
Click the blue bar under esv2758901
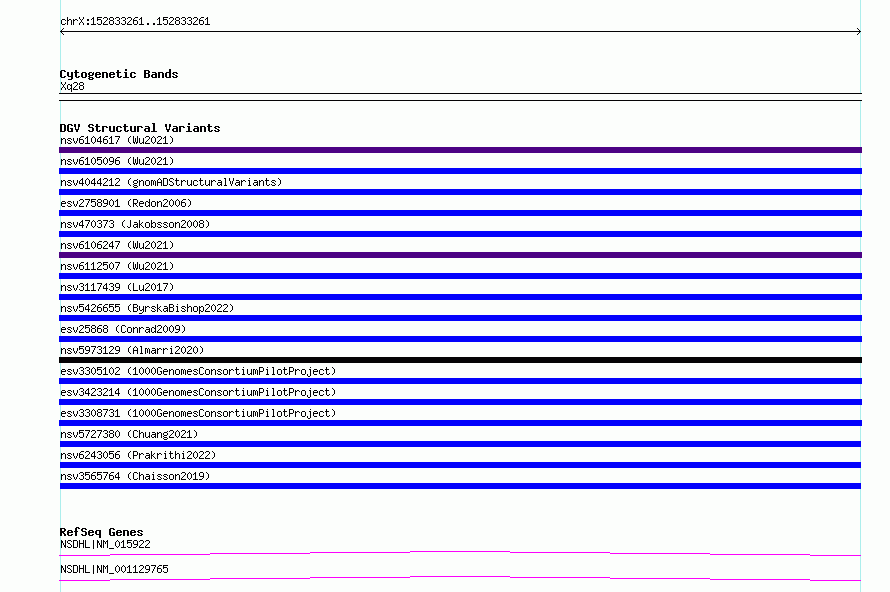[460, 213]
